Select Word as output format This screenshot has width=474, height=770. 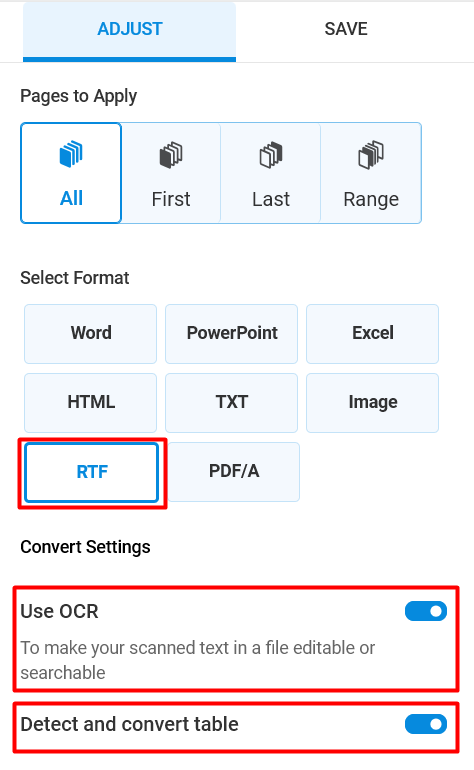[91, 333]
